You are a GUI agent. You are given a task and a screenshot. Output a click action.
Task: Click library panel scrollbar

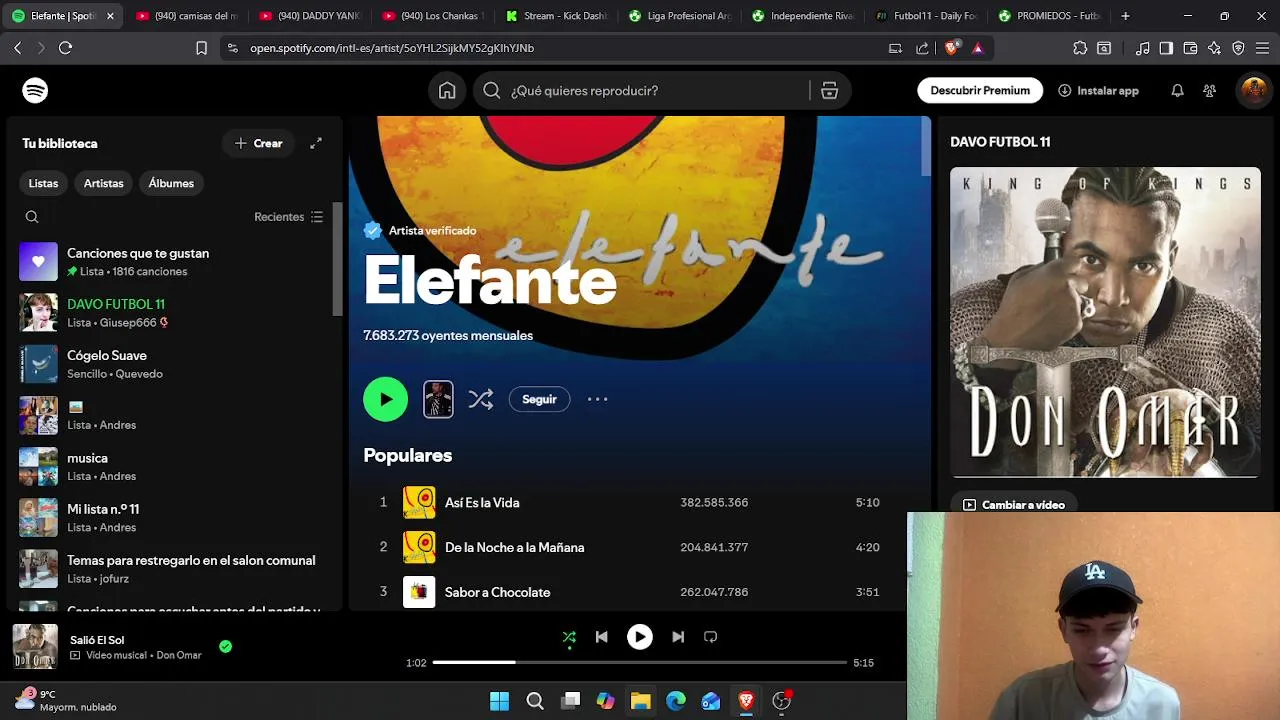pyautogui.click(x=338, y=258)
